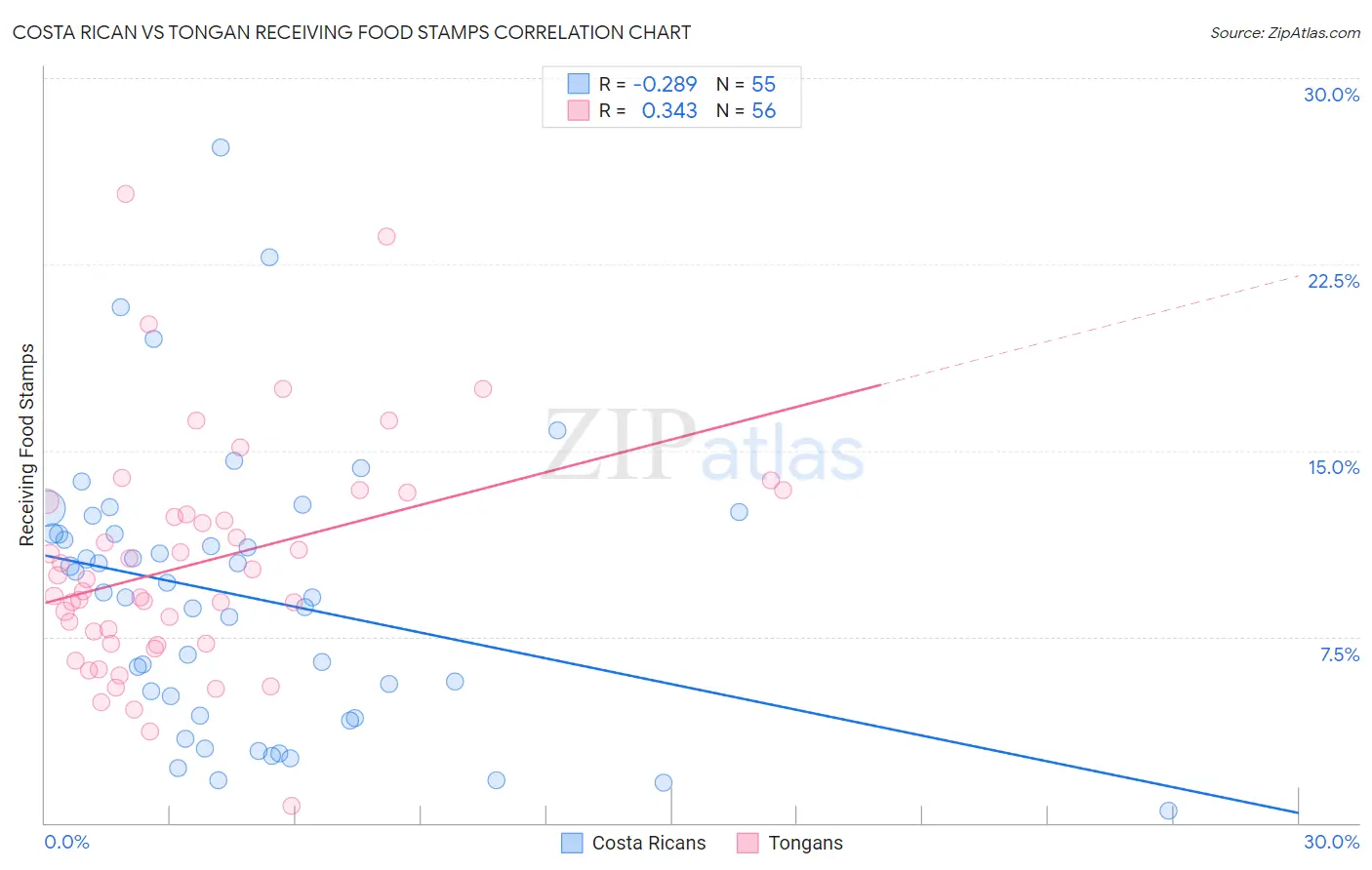Click the Receiving Food Stamps axis label
This screenshot has height=870, width=1372.
27,445
